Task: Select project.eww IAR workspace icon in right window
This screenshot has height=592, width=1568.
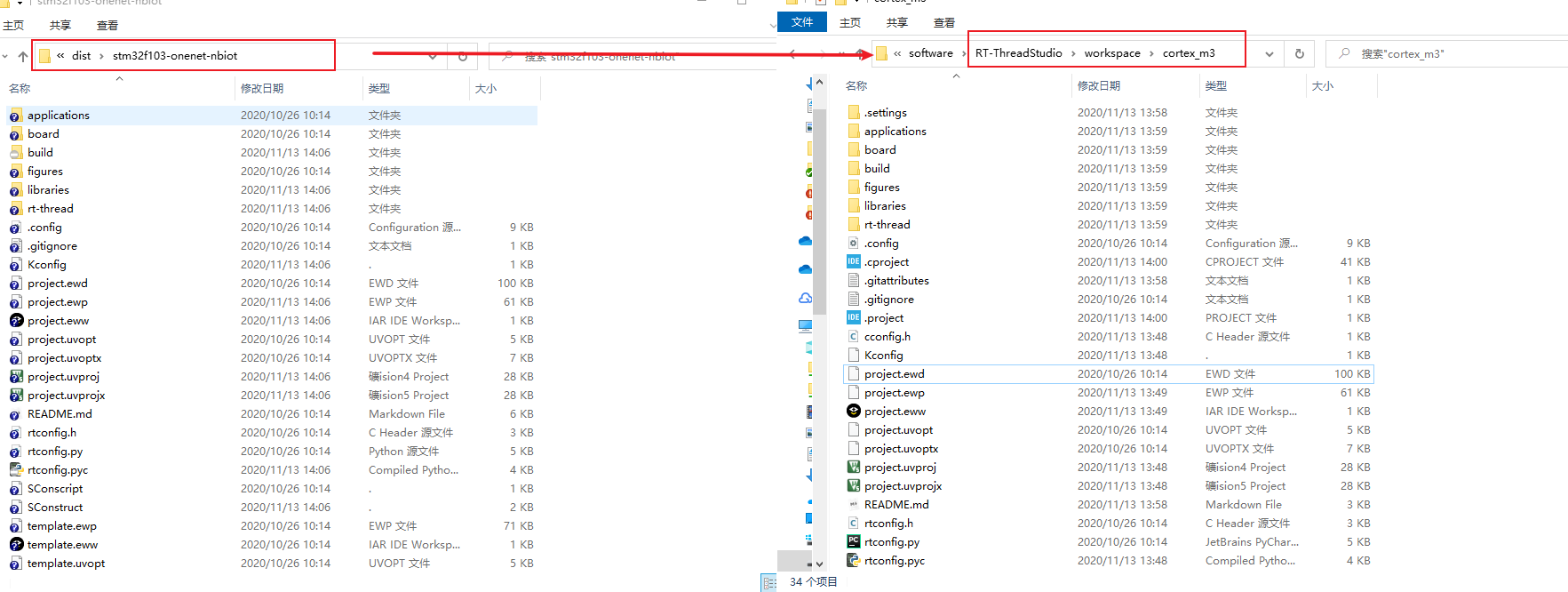Action: tap(853, 411)
